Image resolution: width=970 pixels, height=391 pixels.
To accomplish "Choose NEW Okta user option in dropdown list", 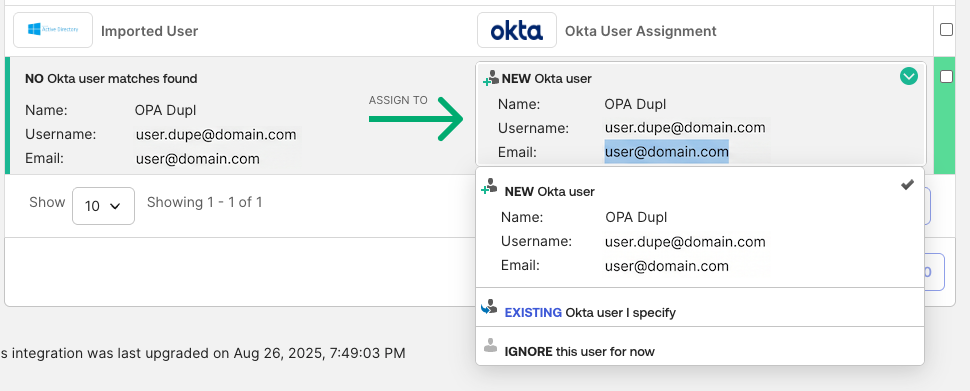I will (x=700, y=228).
